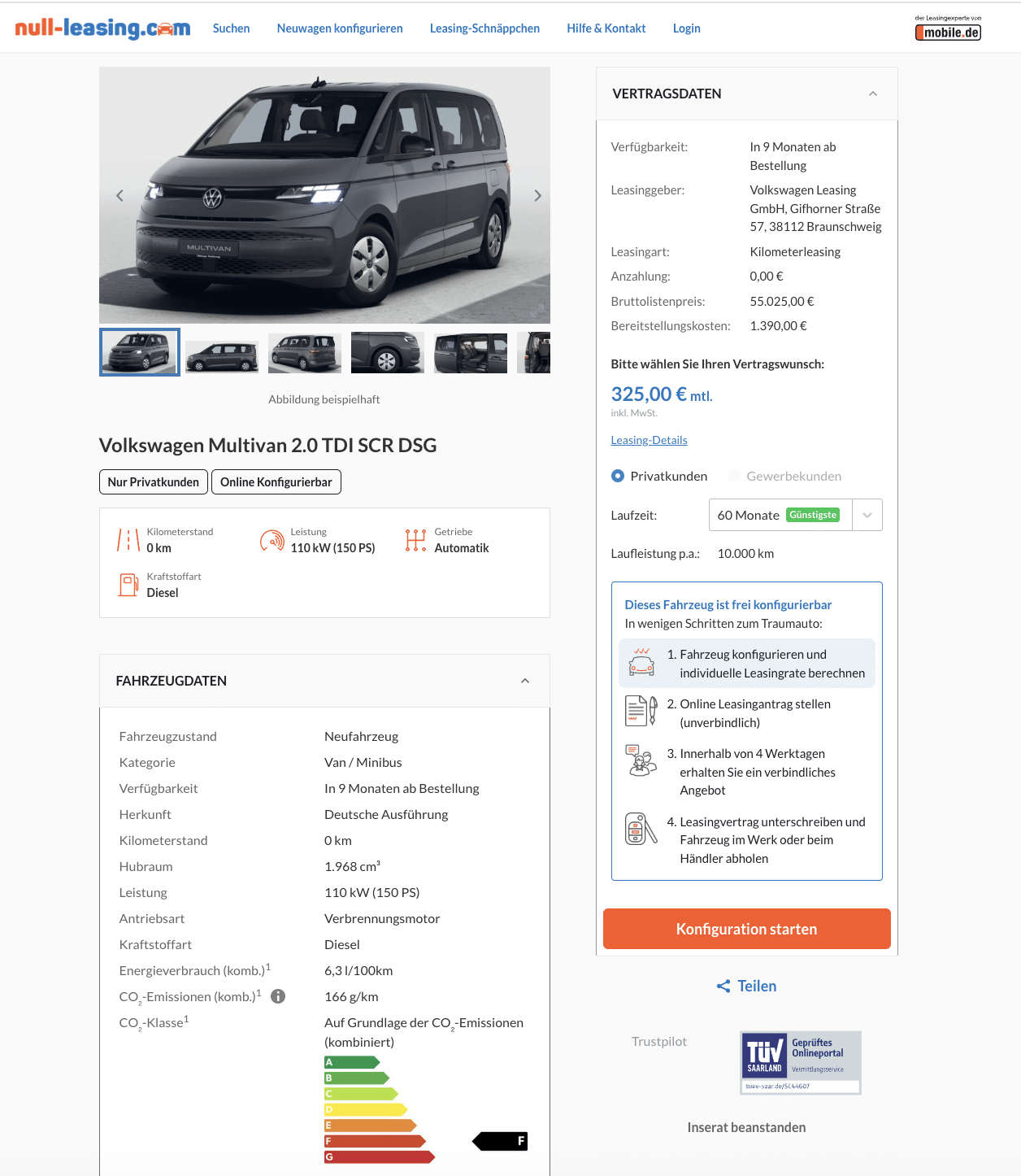Collapse the Fahrzeugdaten section
1021x1176 pixels.
pyautogui.click(x=525, y=681)
